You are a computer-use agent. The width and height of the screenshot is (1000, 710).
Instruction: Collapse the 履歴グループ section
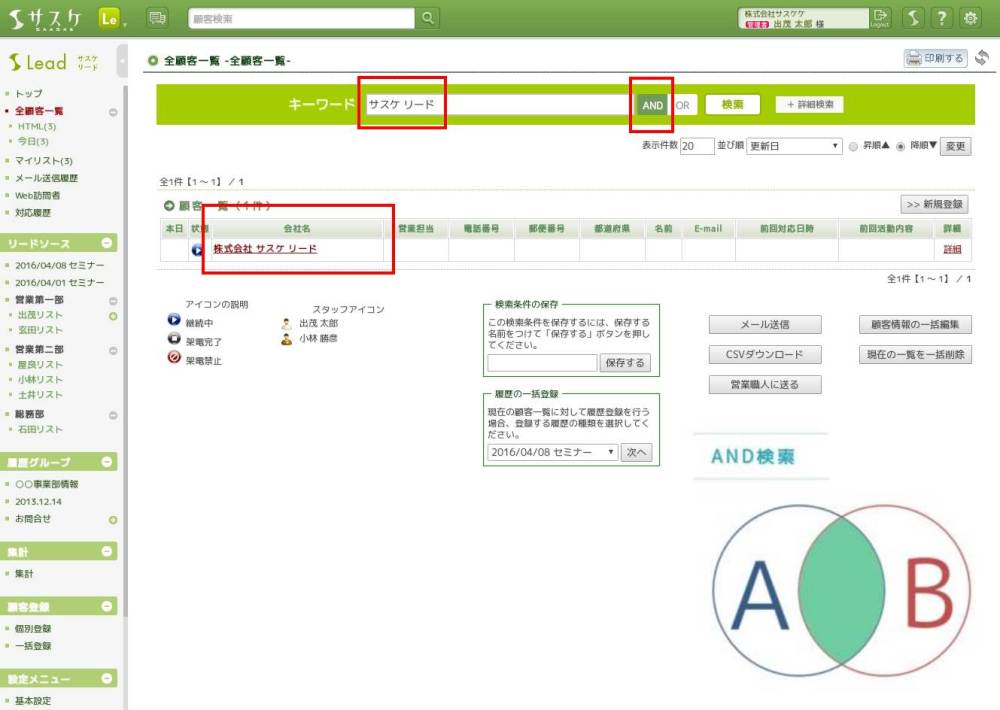(107, 461)
